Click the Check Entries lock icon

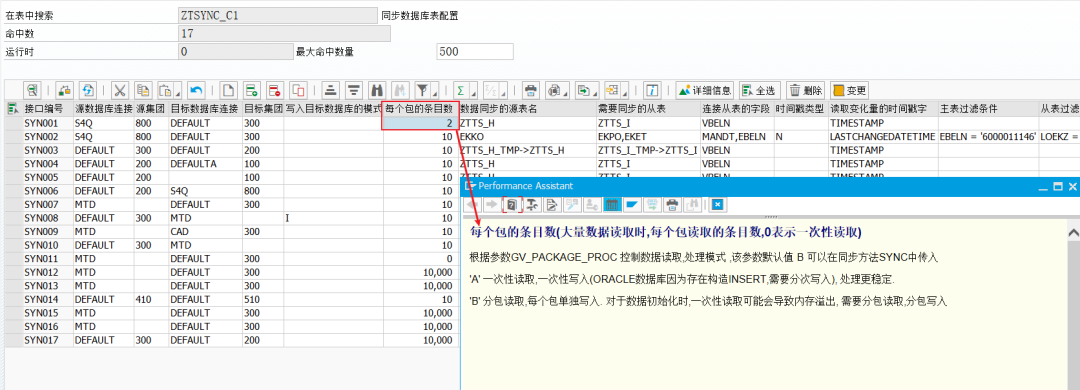point(64,90)
